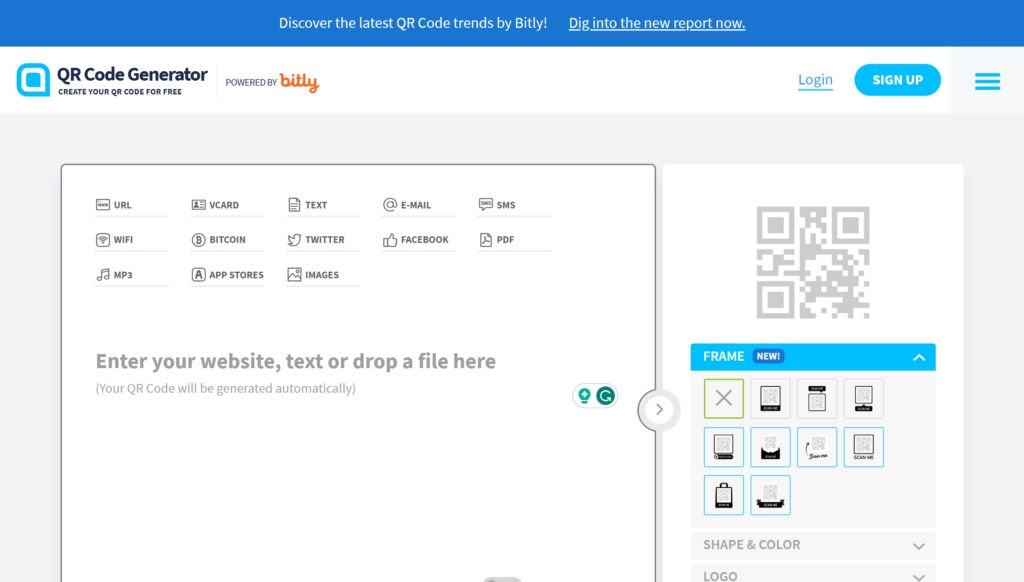Select the TWITTER content type

click(320, 239)
